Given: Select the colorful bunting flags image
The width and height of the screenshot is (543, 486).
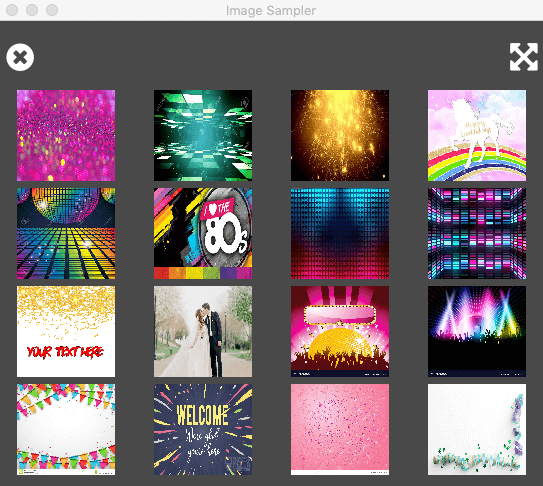Looking at the screenshot, I should click(66, 430).
